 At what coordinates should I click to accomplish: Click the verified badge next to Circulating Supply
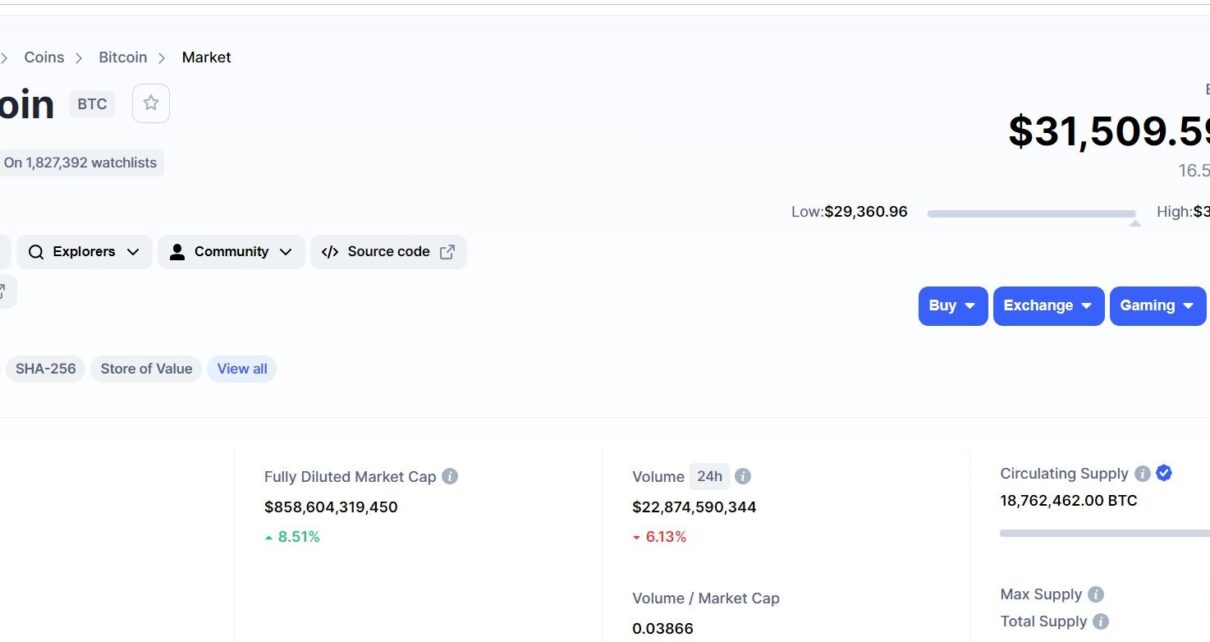pos(1164,474)
